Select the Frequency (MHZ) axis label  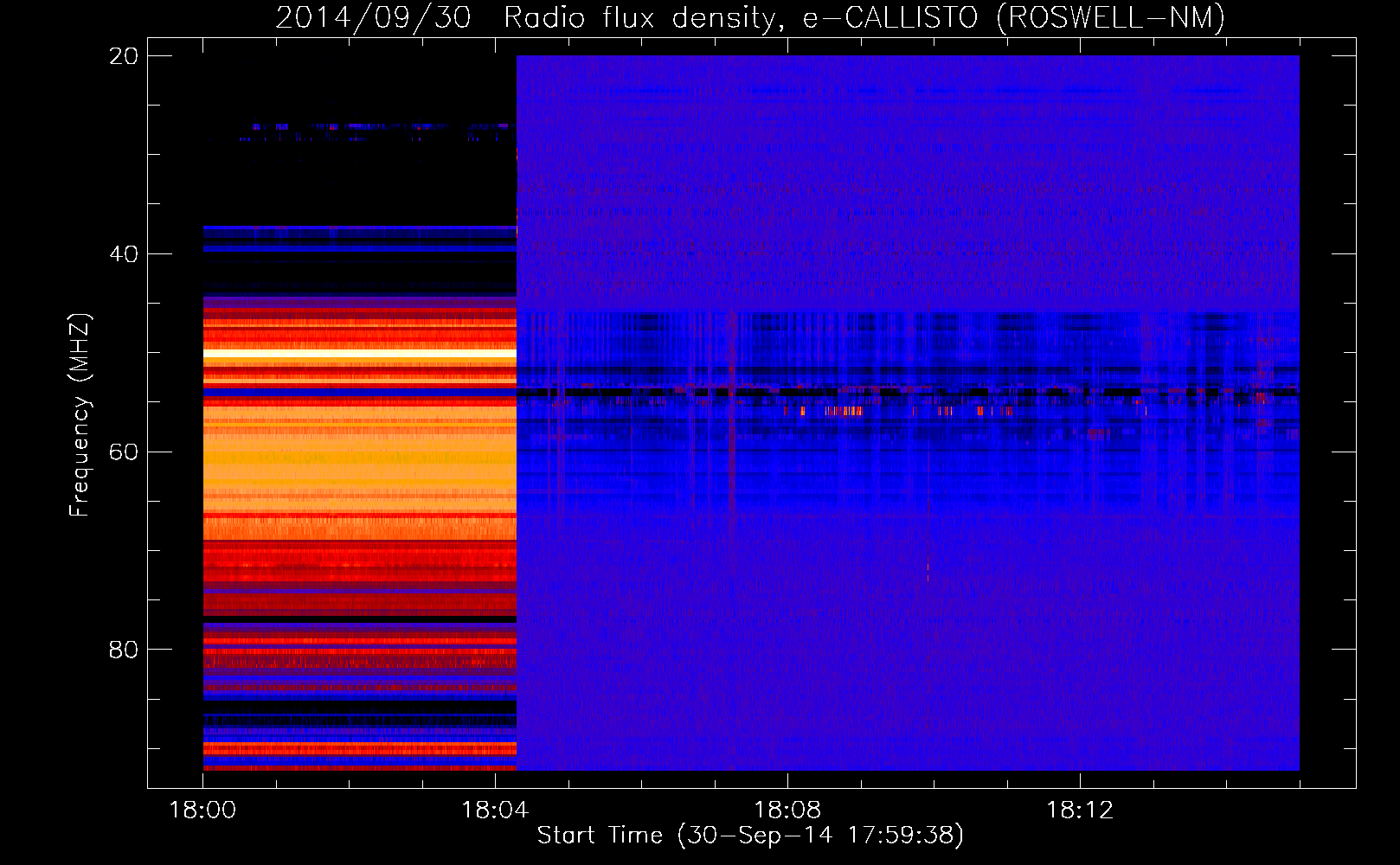(x=80, y=415)
